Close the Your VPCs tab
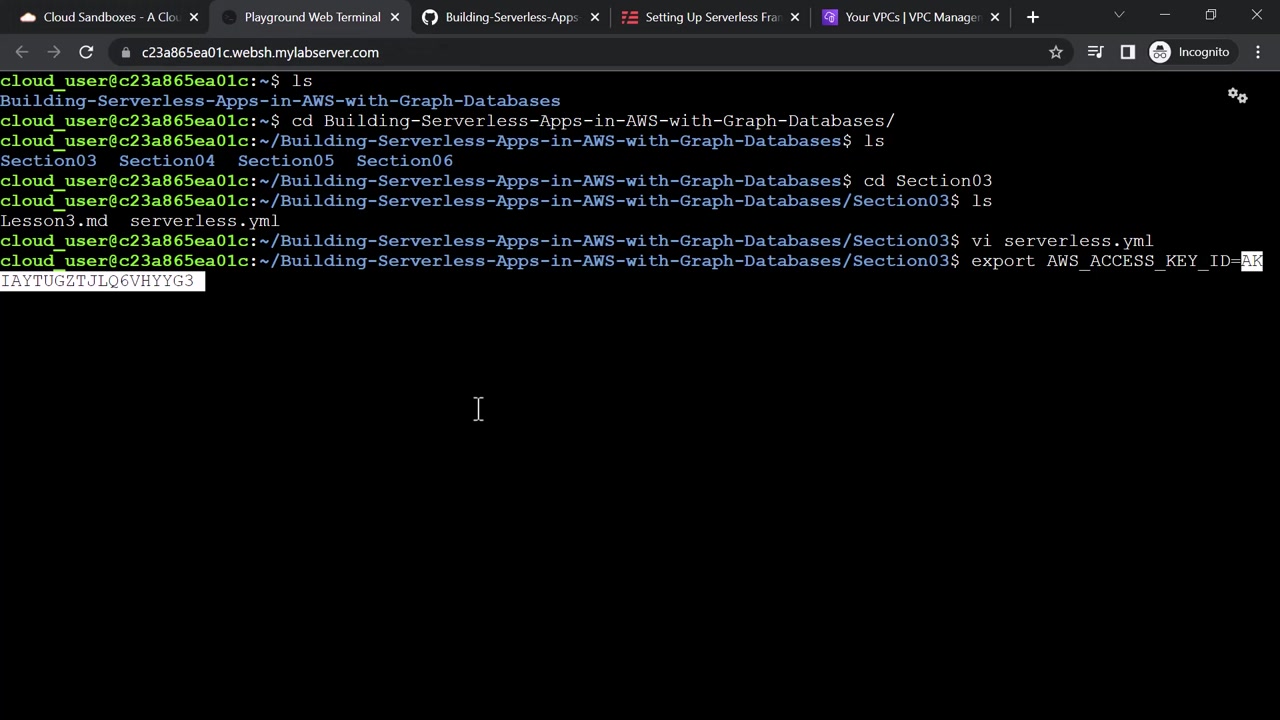This screenshot has height=720, width=1280. (996, 17)
